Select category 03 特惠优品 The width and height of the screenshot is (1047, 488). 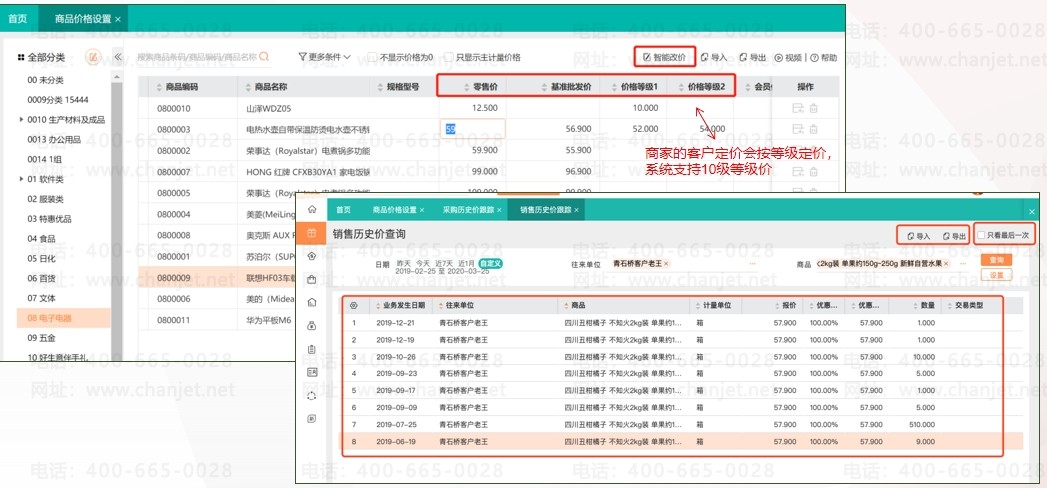tap(49, 218)
